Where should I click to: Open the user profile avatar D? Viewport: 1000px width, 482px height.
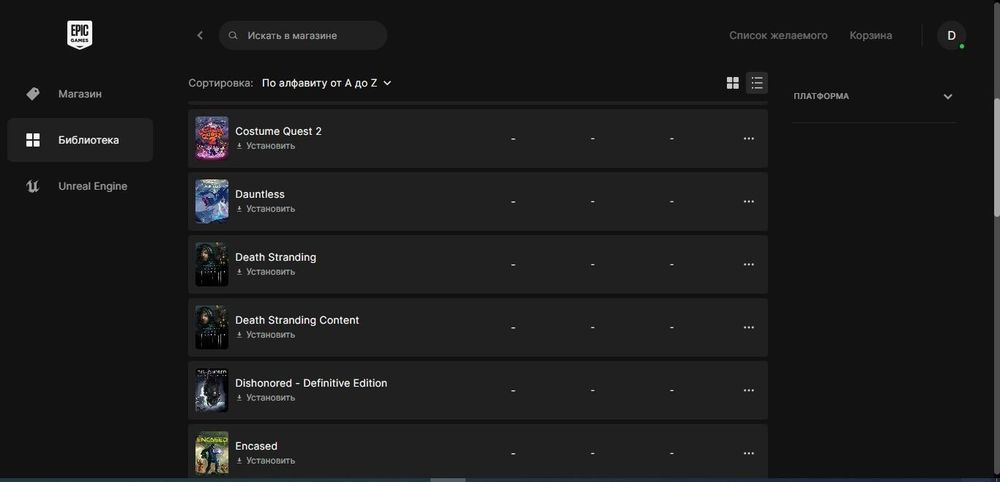[952, 36]
